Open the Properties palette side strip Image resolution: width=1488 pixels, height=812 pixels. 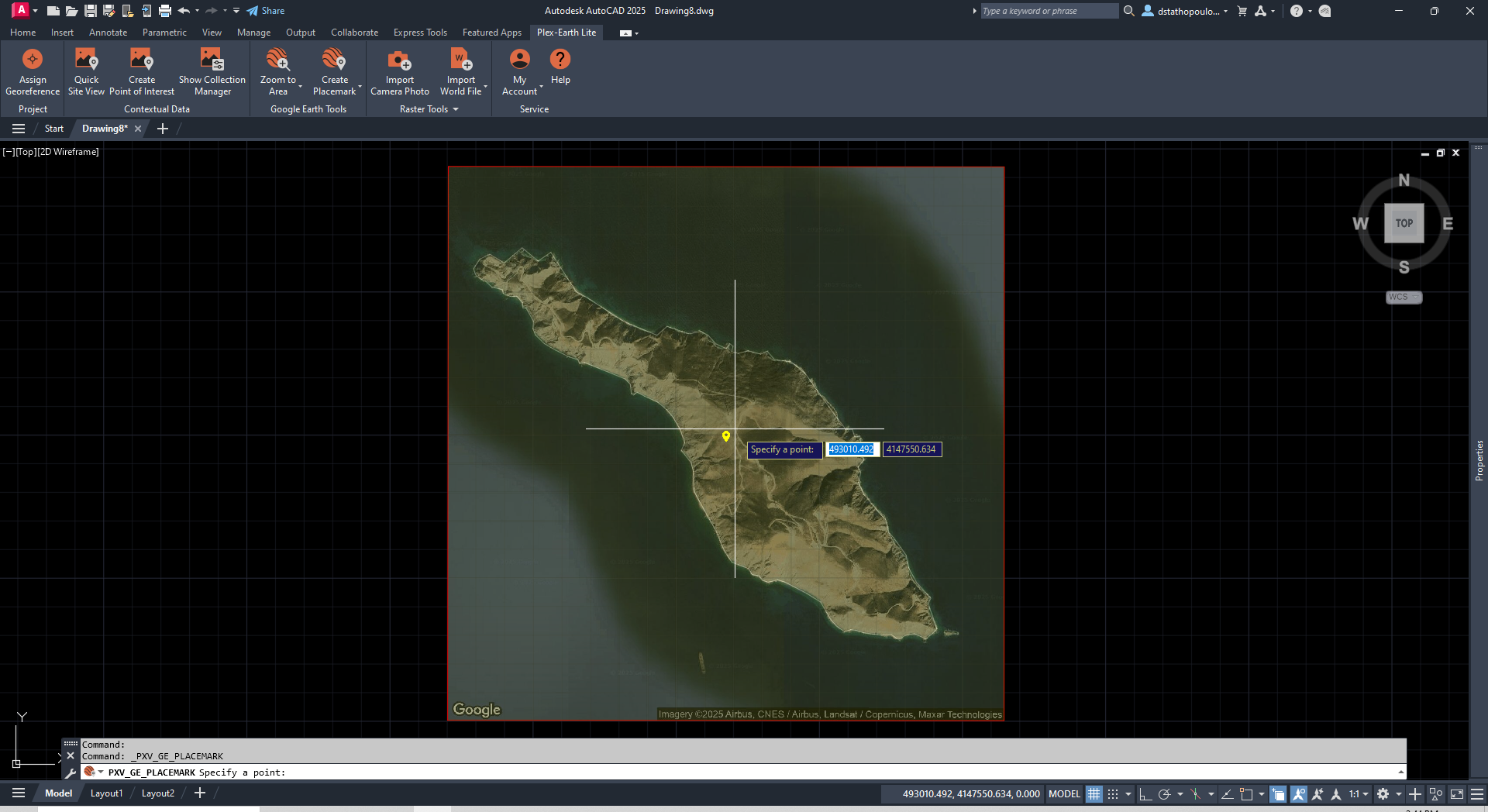tap(1479, 461)
